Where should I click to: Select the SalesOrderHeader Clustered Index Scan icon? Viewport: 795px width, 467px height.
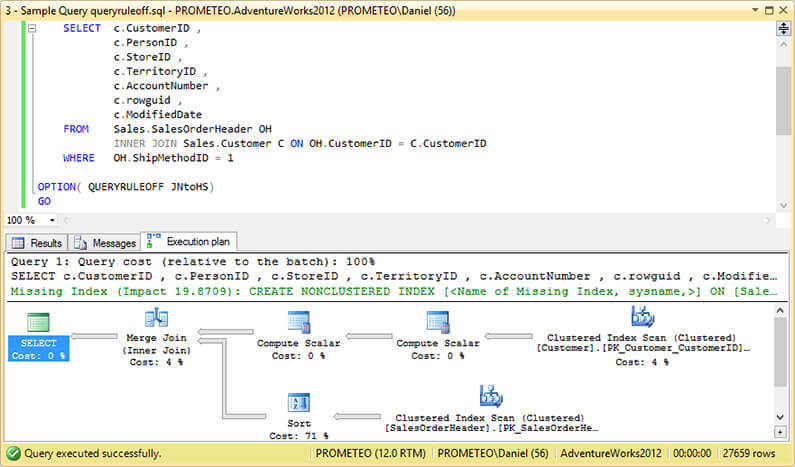pos(490,396)
